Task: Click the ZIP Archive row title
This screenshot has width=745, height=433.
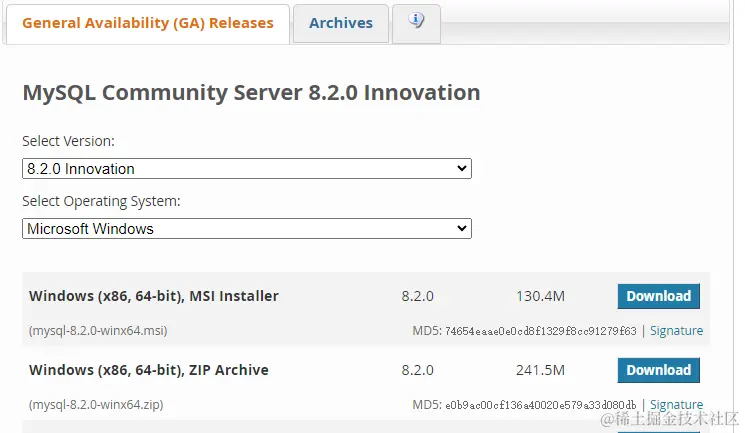Action: click(x=149, y=370)
